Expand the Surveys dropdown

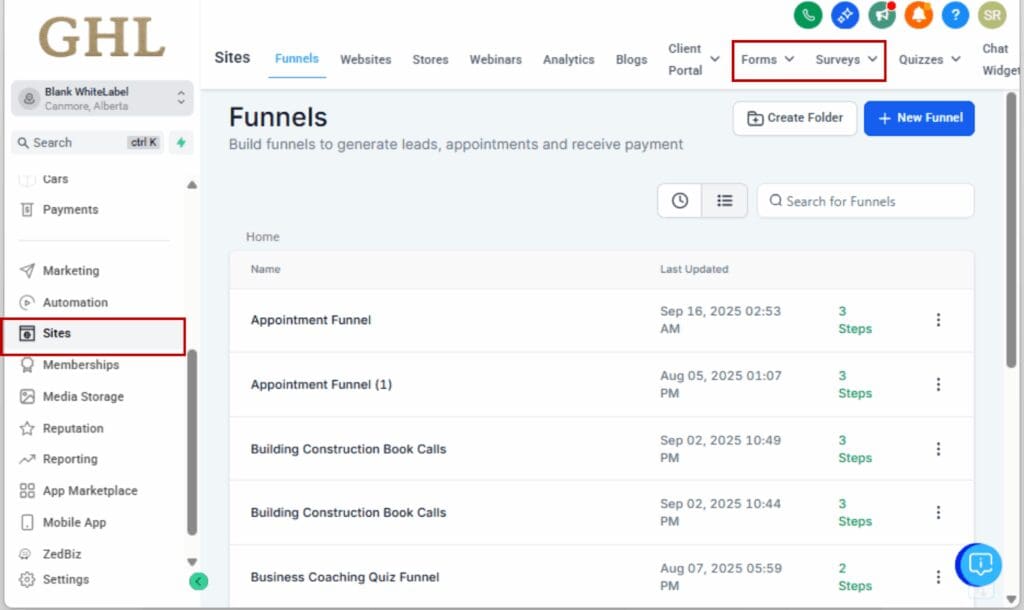point(846,59)
